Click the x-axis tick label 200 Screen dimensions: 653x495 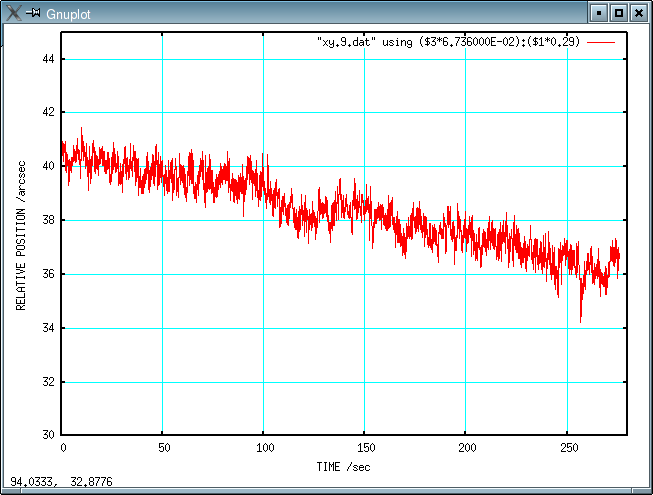click(467, 448)
